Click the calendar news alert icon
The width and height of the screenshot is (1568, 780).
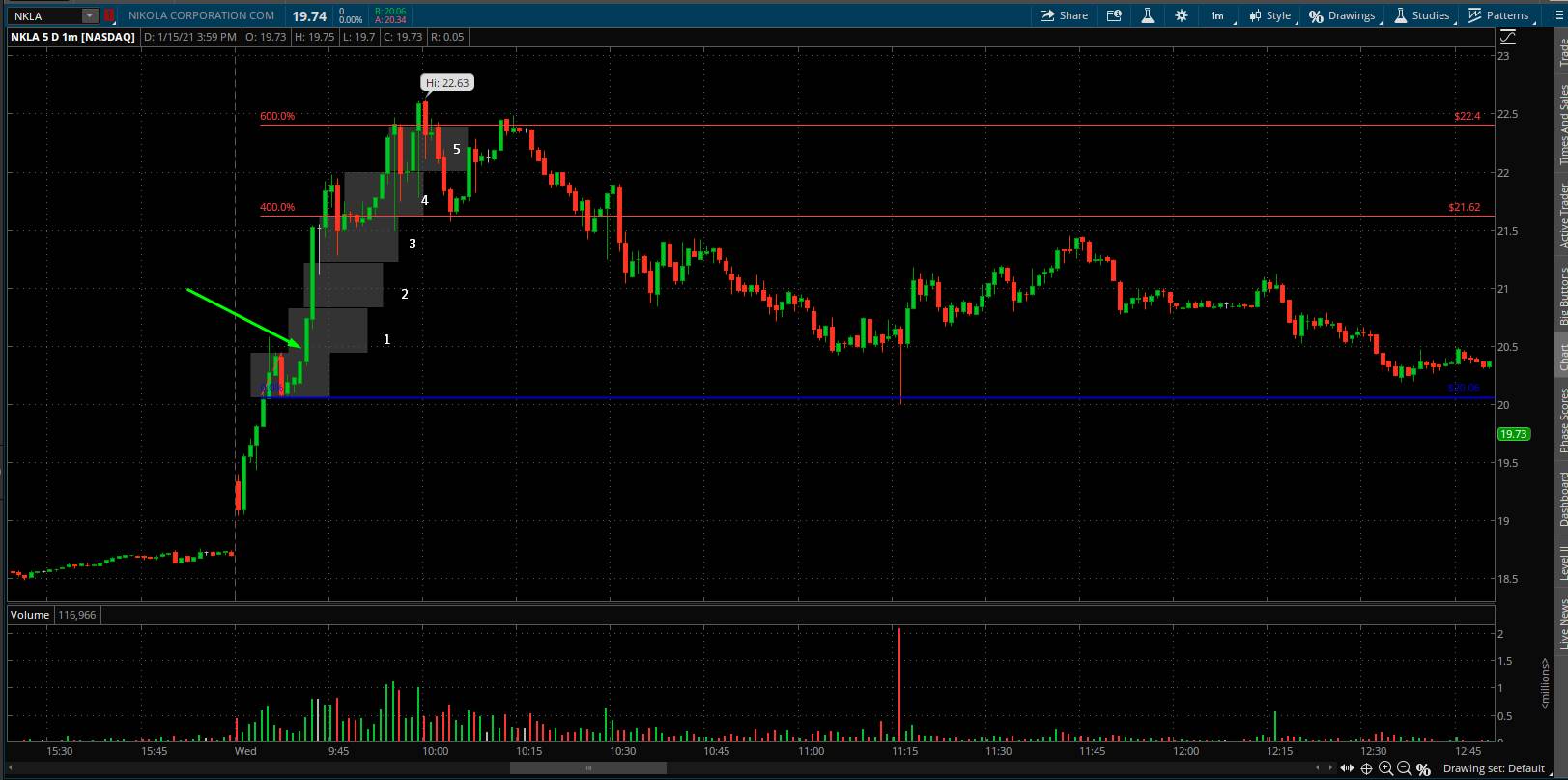click(x=1114, y=15)
